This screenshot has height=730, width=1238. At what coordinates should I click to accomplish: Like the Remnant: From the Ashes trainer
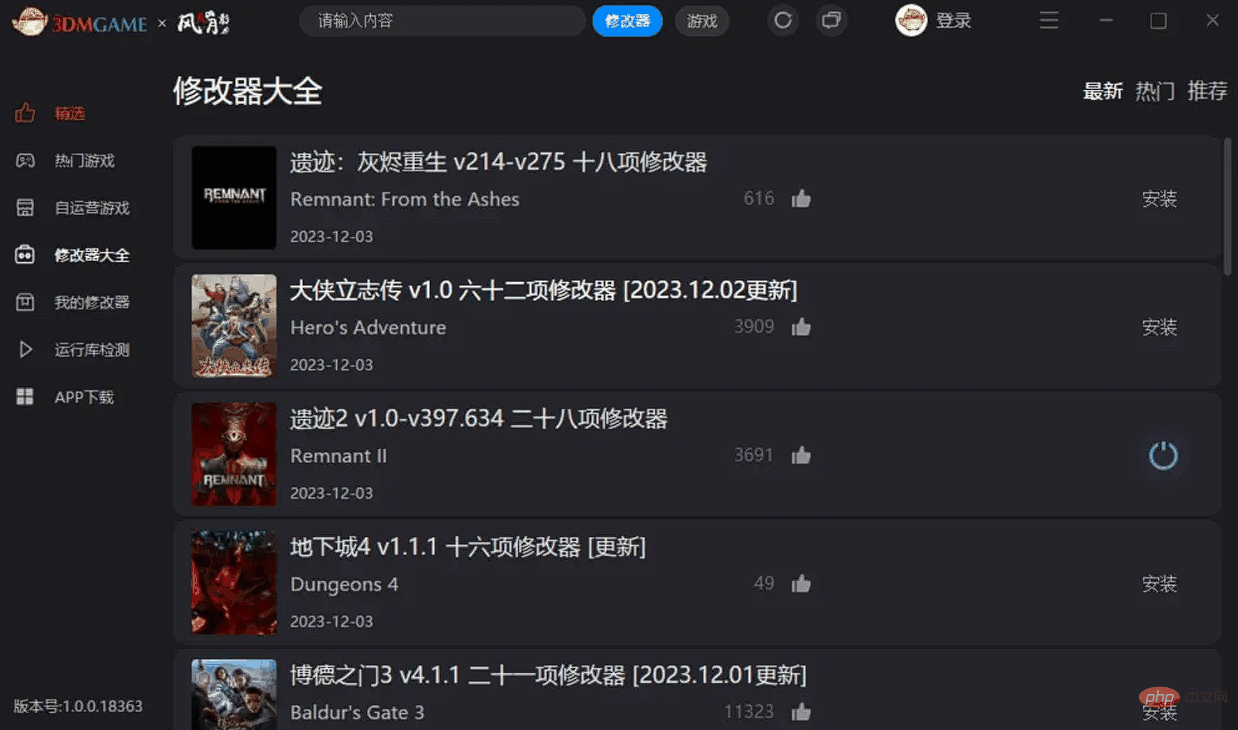pyautogui.click(x=801, y=199)
